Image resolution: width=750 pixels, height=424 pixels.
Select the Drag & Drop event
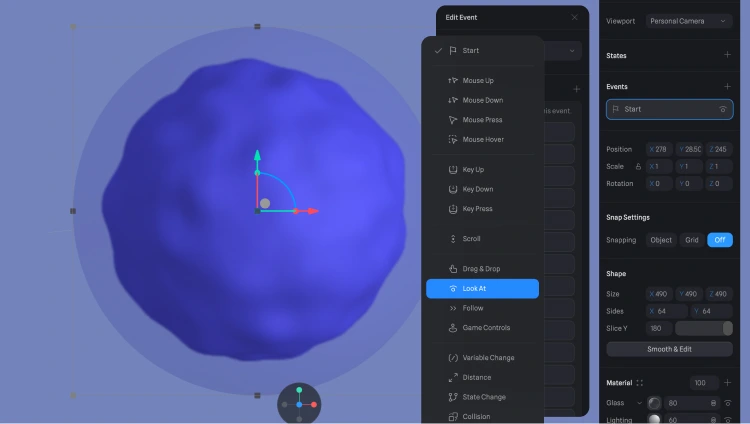482,268
